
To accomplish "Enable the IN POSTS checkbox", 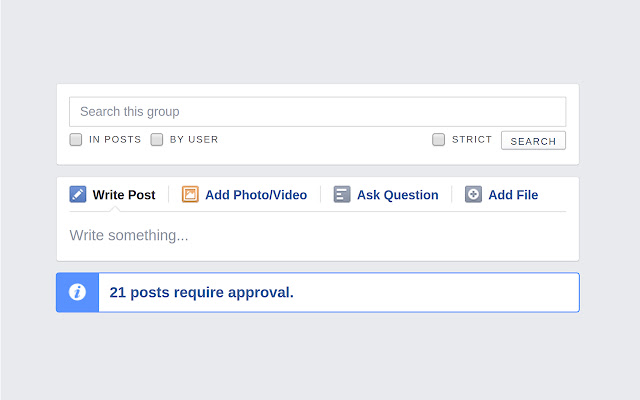I will tap(76, 140).
